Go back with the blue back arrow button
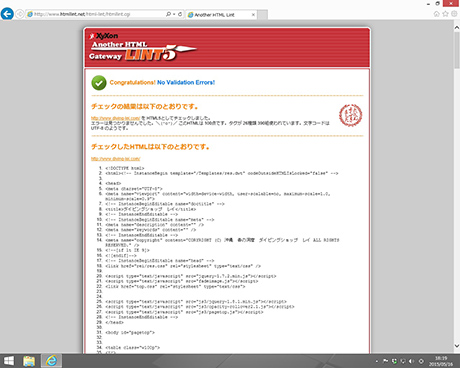The width and height of the screenshot is (460, 368). (7, 14)
